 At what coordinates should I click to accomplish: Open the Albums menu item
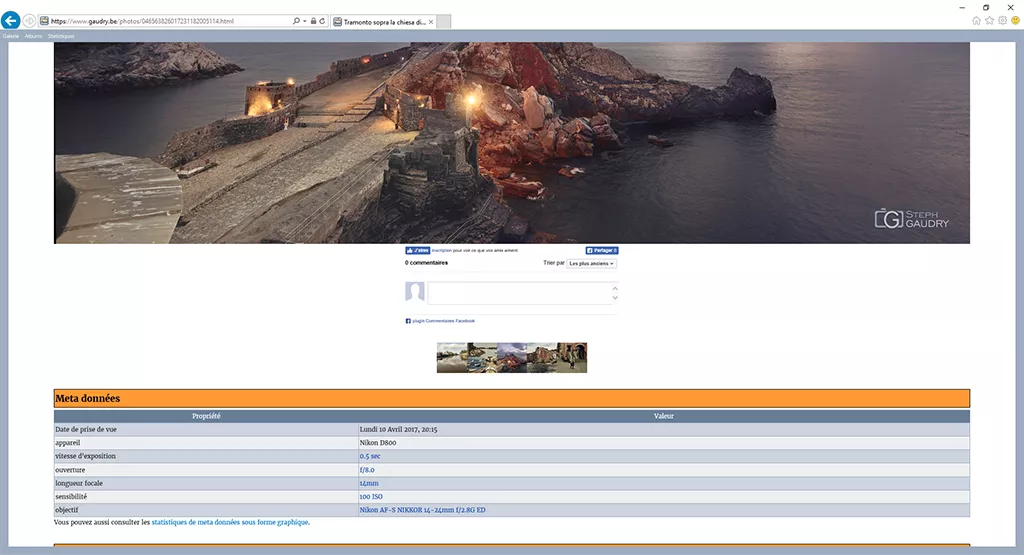pos(33,36)
